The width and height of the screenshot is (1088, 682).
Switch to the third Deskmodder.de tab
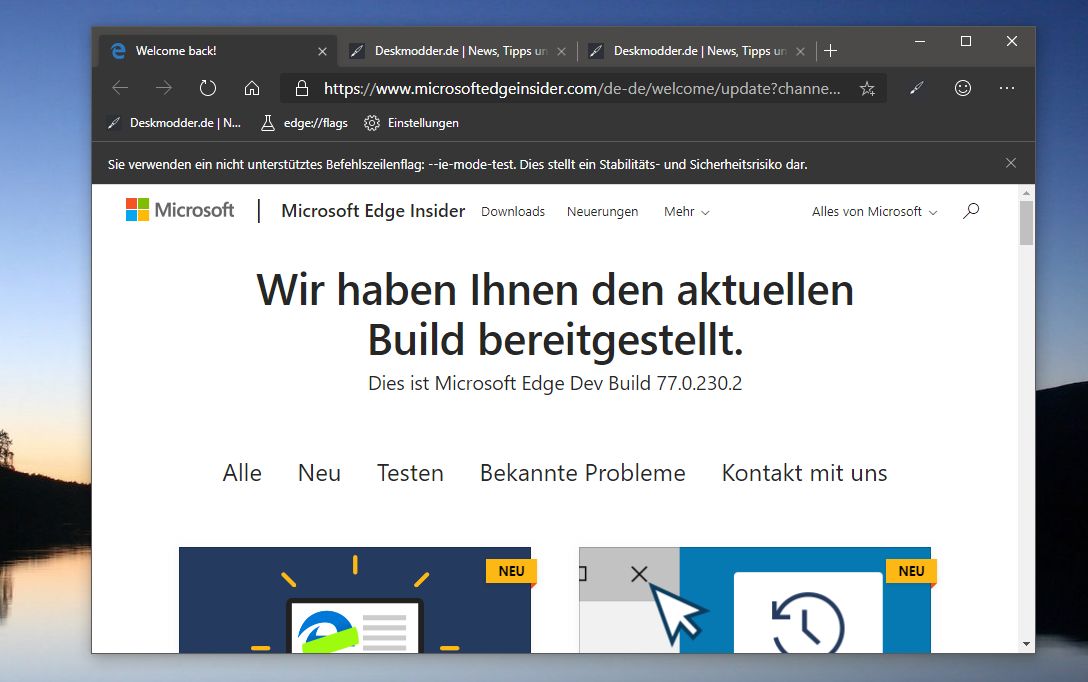[697, 51]
